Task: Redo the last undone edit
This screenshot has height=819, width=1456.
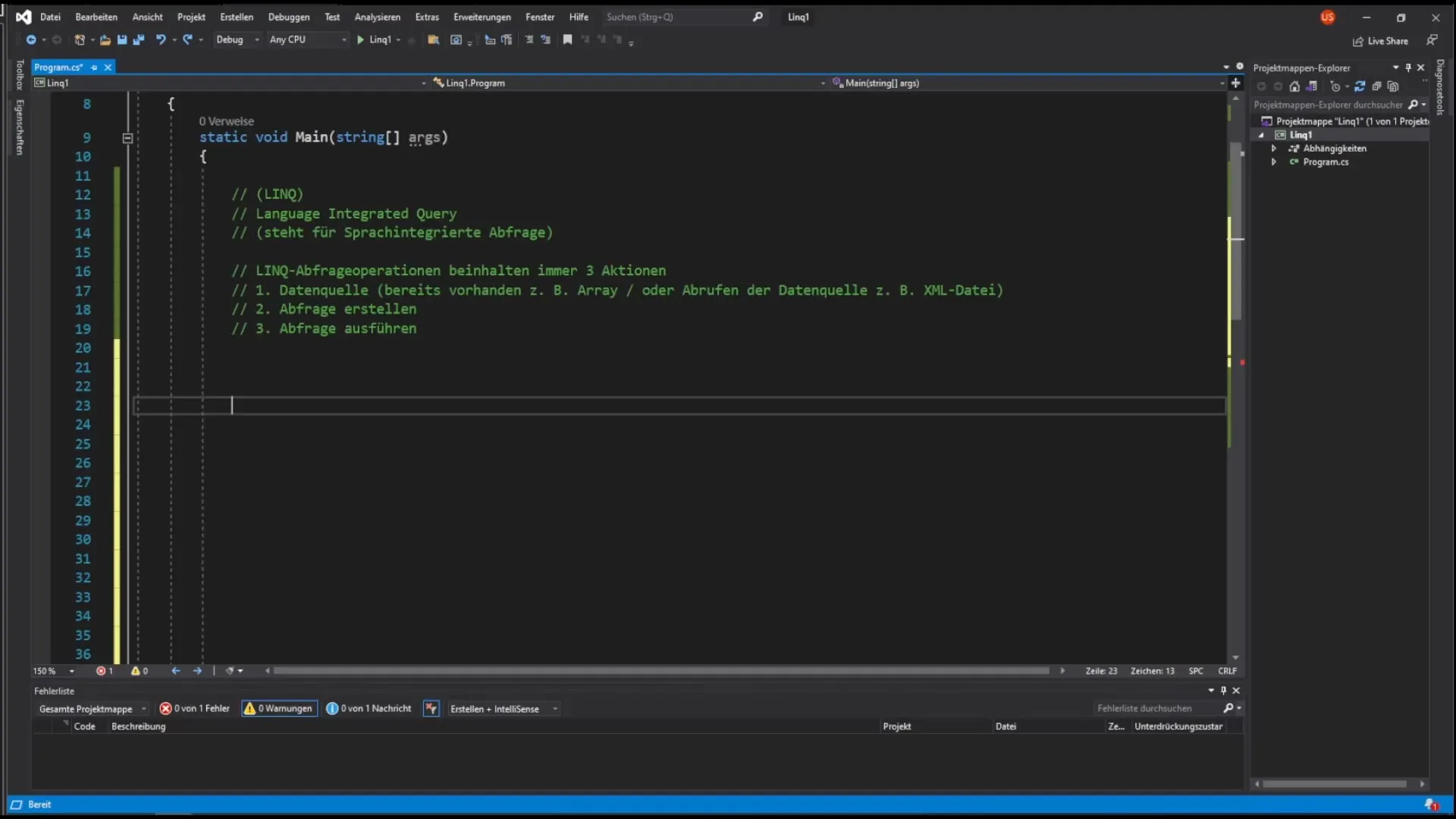Action: coord(187,39)
